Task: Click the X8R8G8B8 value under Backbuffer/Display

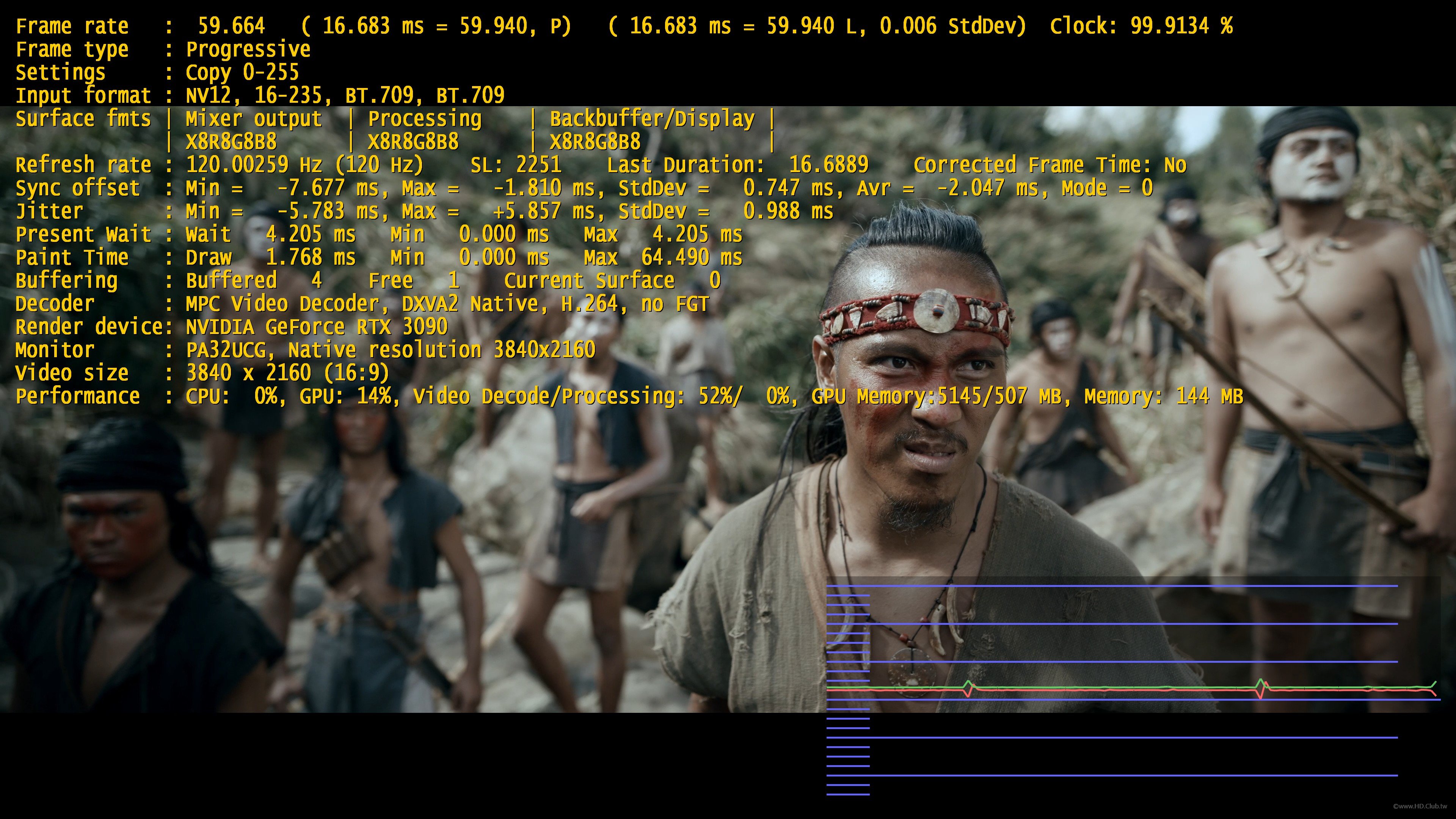Action: (595, 142)
